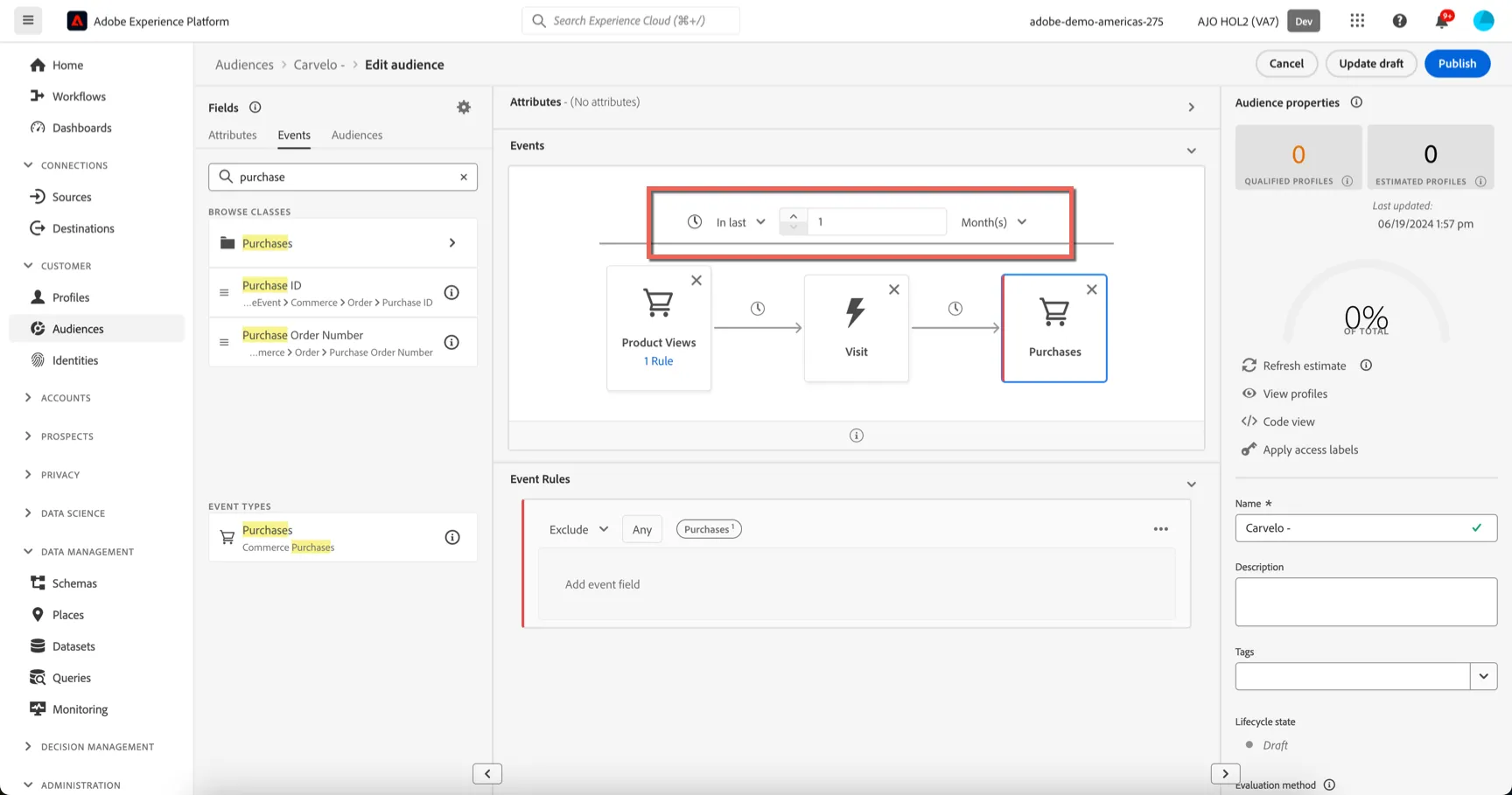
Task: Open the help question mark icon
Action: pyautogui.click(x=1400, y=21)
